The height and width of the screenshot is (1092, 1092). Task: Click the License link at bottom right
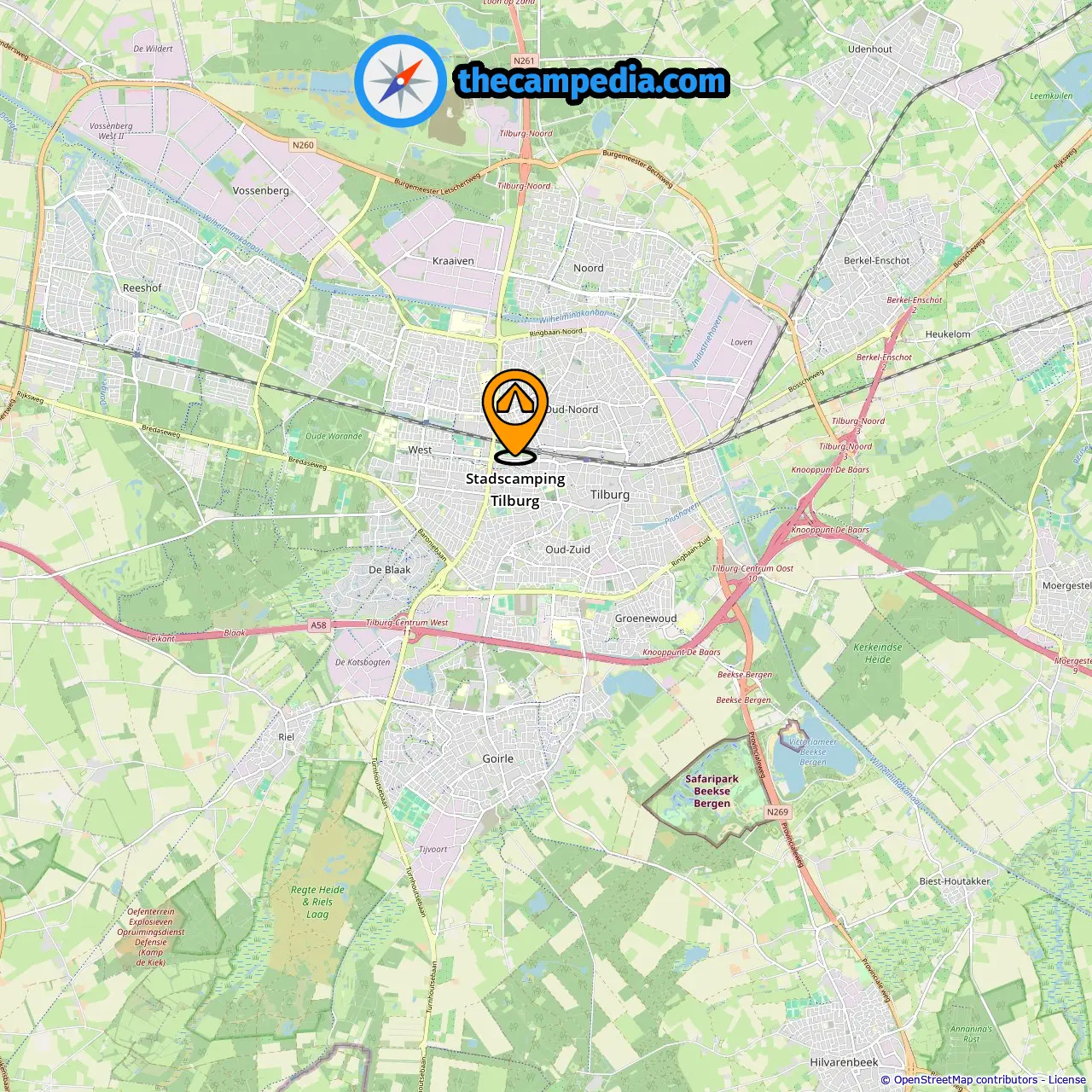(1067, 1080)
